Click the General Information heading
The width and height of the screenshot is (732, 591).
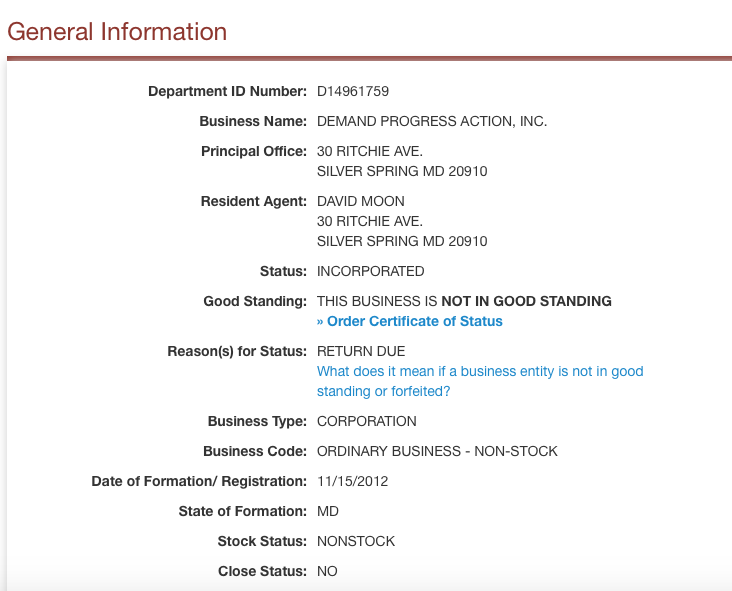[x=117, y=31]
